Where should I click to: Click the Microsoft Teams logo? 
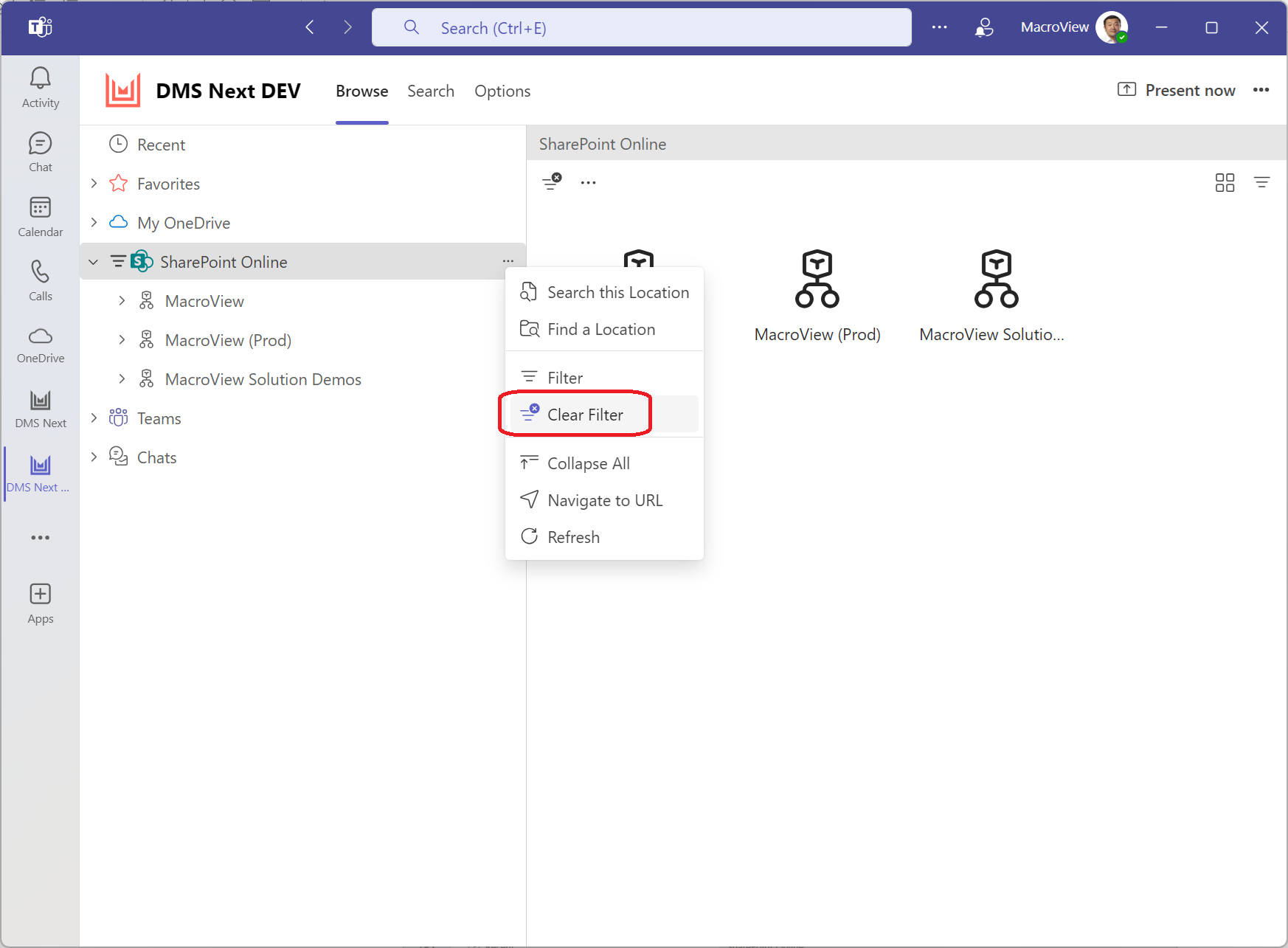(40, 27)
